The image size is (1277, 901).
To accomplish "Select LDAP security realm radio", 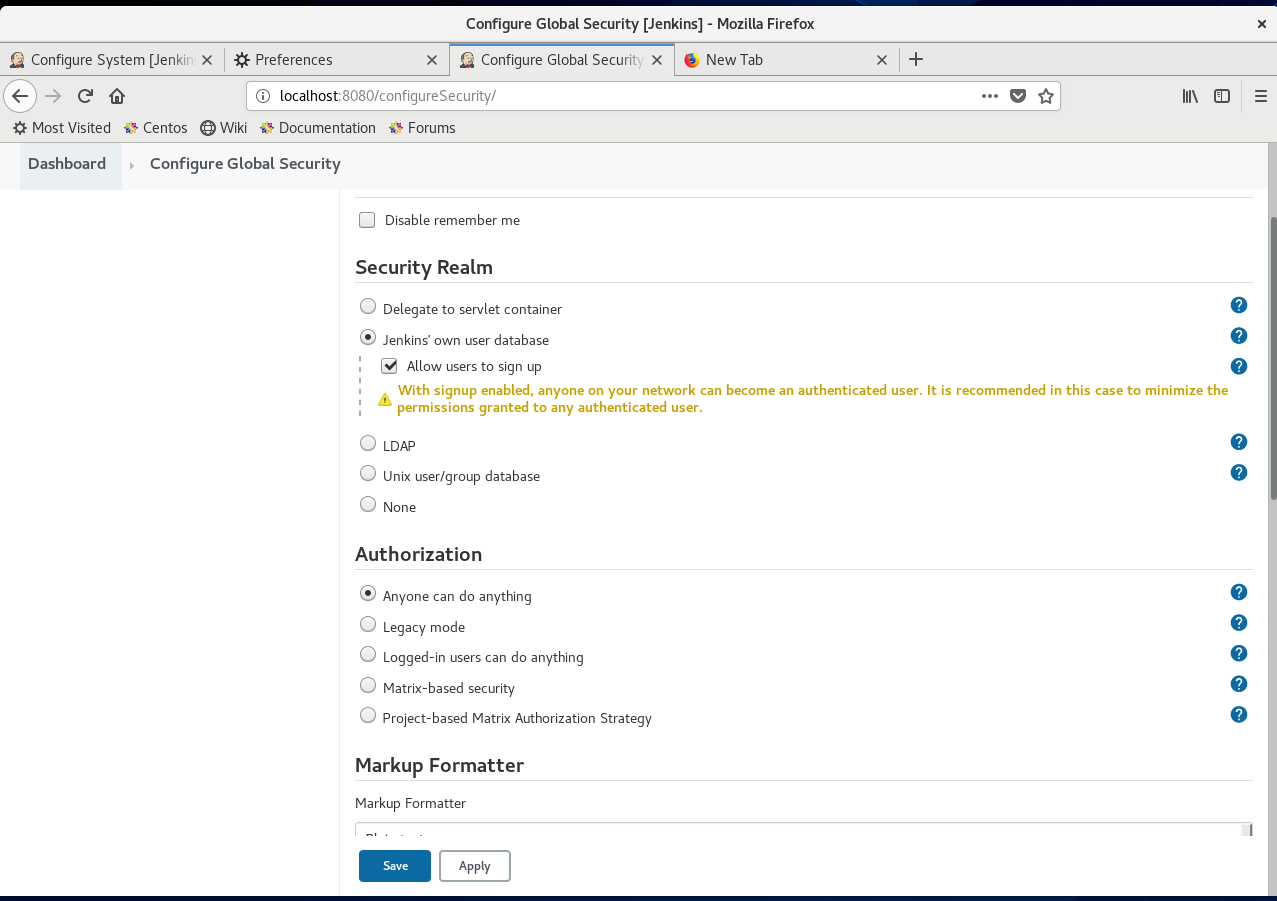I will pos(368,443).
